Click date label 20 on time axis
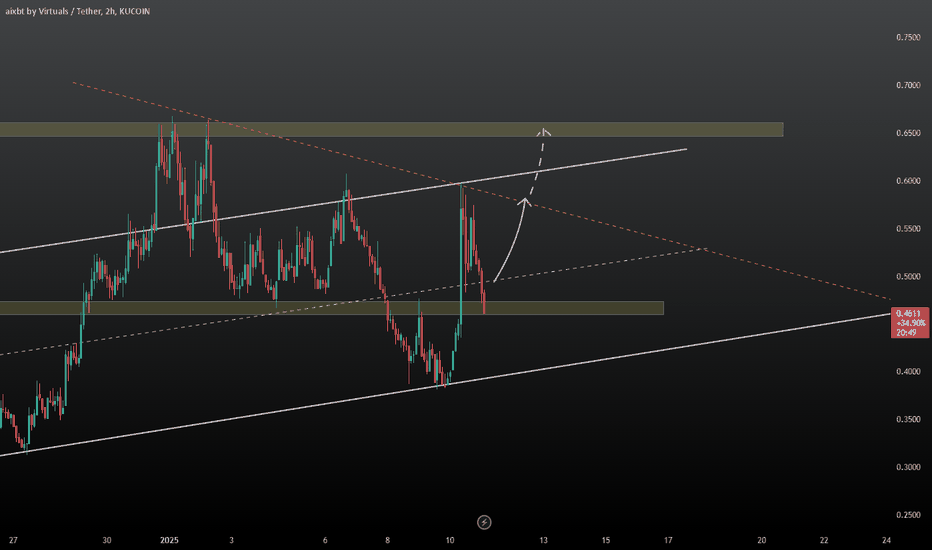Screen dimensions: 932x550 point(761,540)
